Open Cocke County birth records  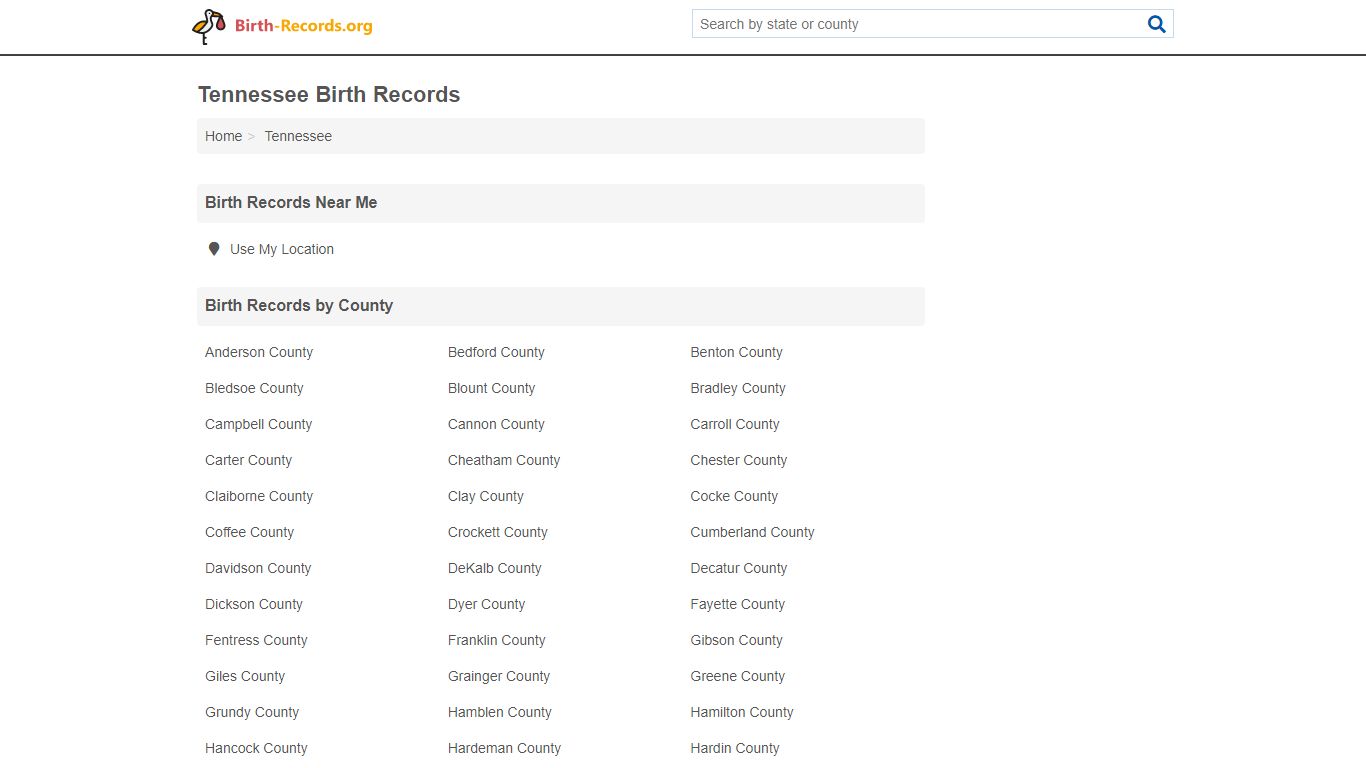(734, 496)
